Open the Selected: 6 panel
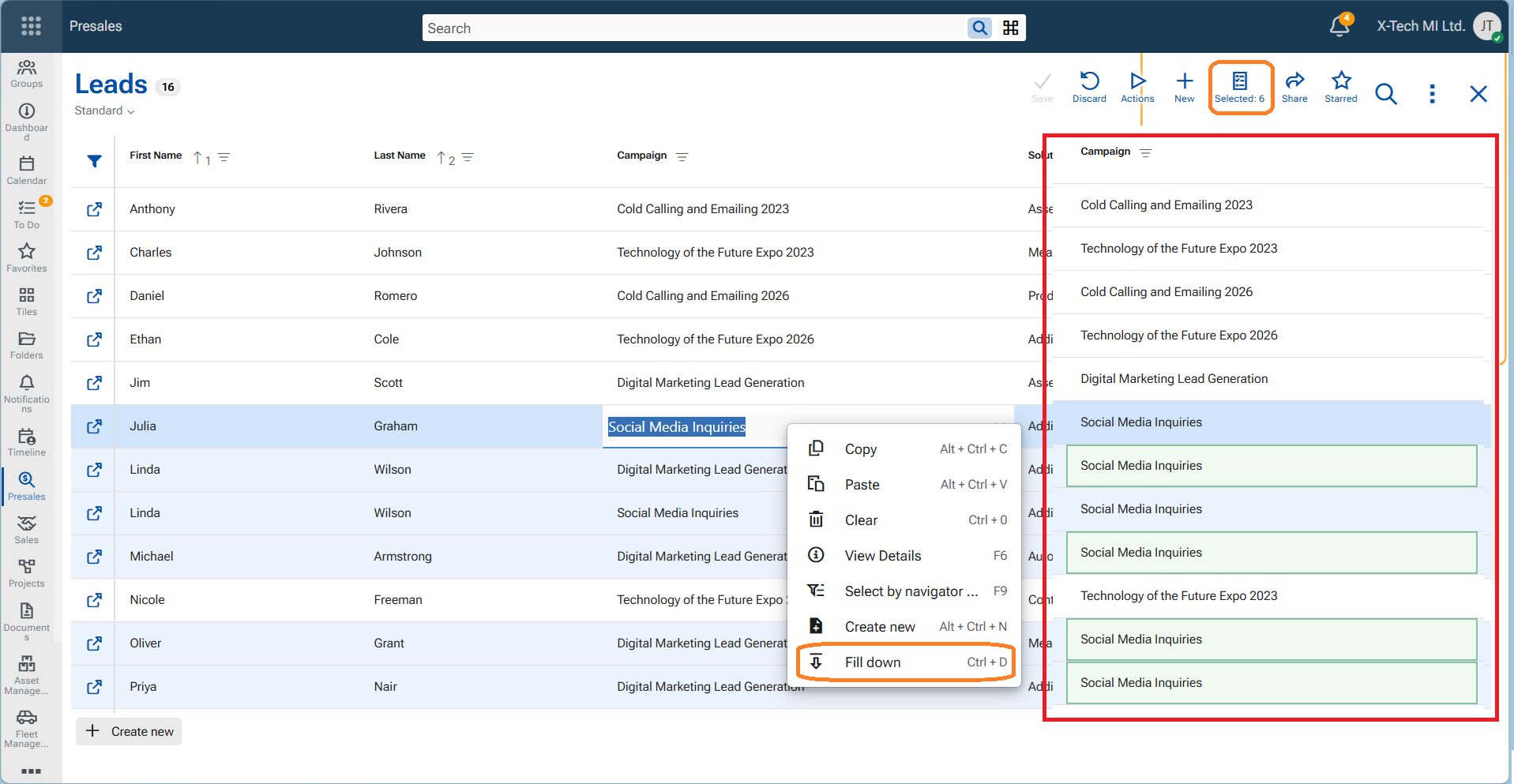1514x784 pixels. coord(1240,87)
